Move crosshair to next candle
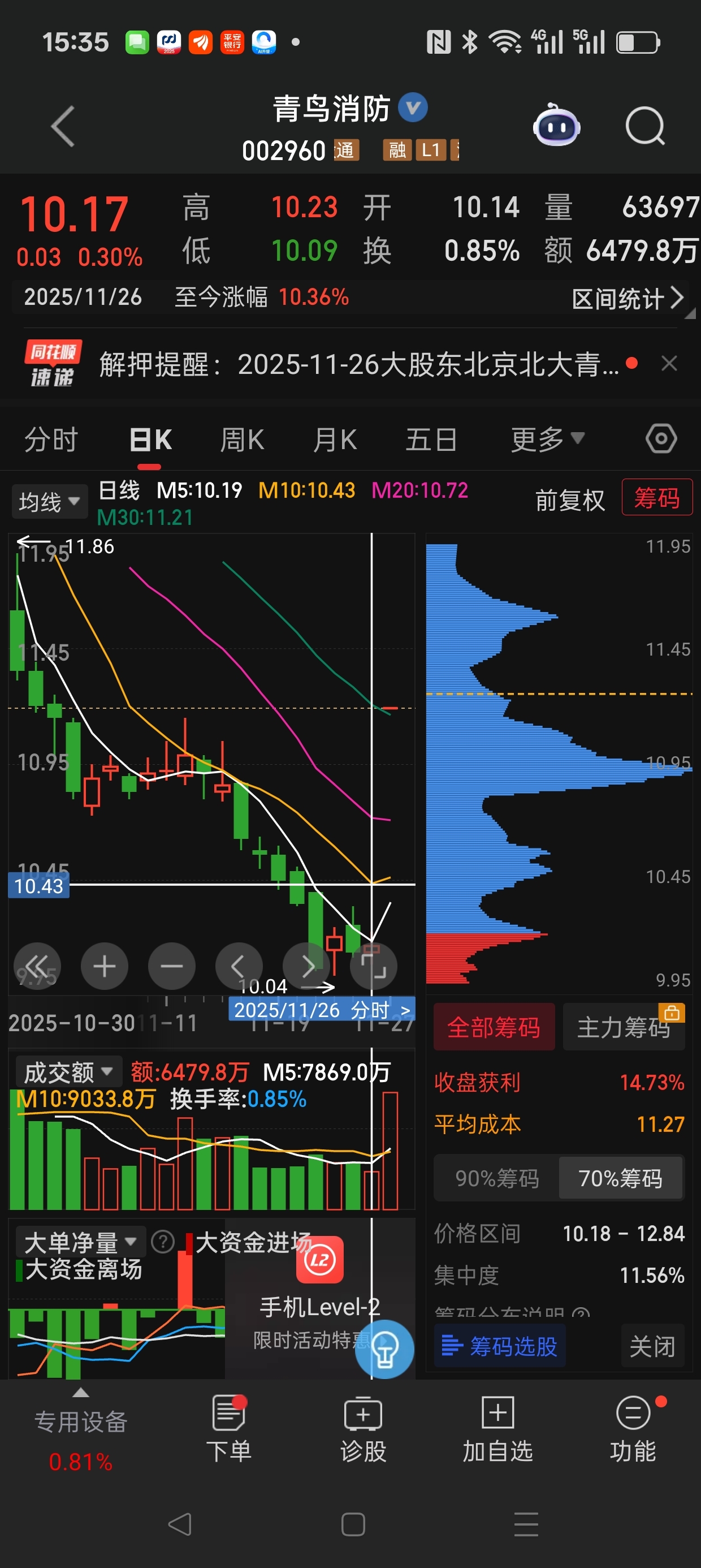Image resolution: width=701 pixels, height=1568 pixels. (x=306, y=966)
